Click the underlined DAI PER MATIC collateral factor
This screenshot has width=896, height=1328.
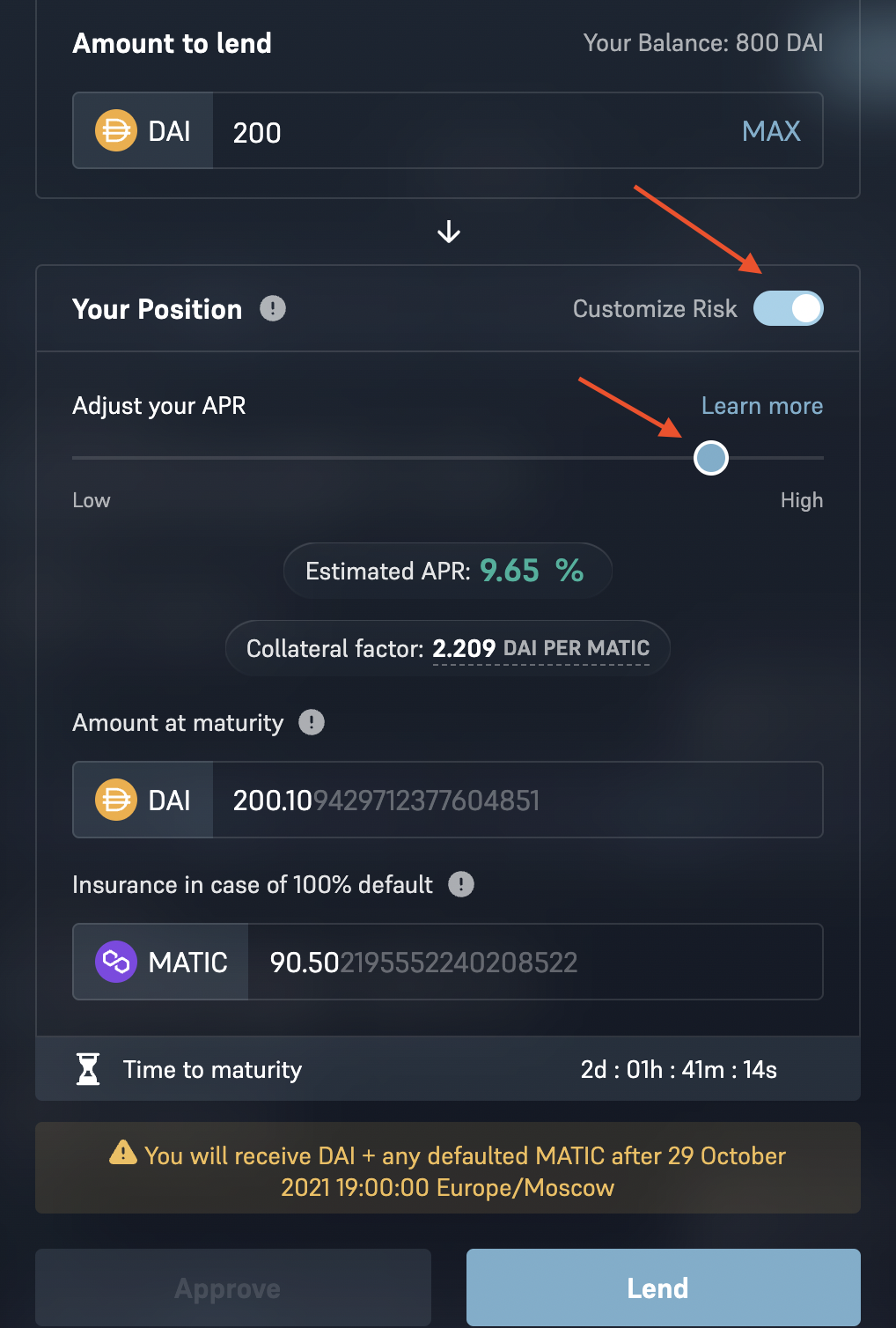(x=576, y=649)
